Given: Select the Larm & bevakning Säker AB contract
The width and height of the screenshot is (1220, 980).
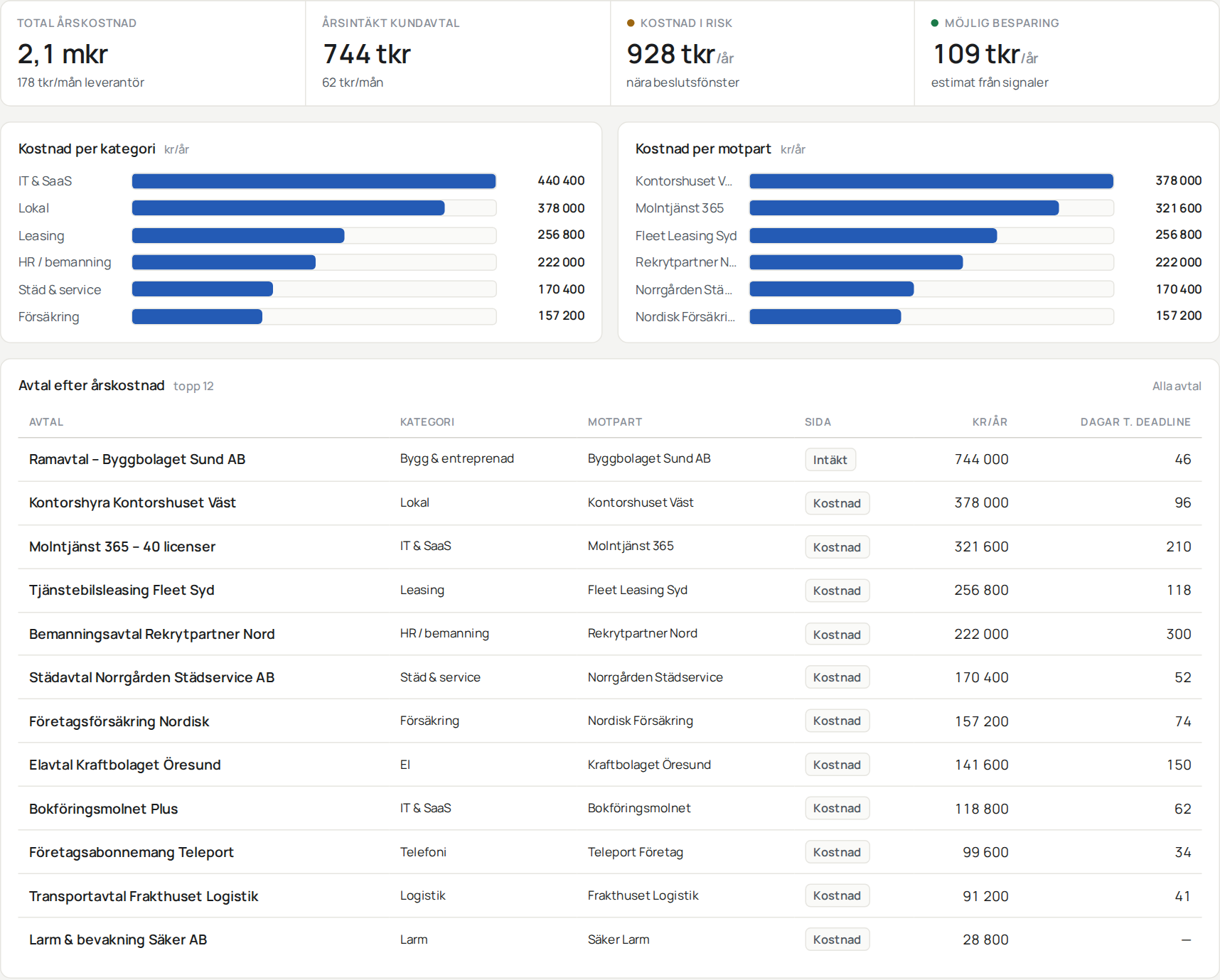Looking at the screenshot, I should coord(118,939).
